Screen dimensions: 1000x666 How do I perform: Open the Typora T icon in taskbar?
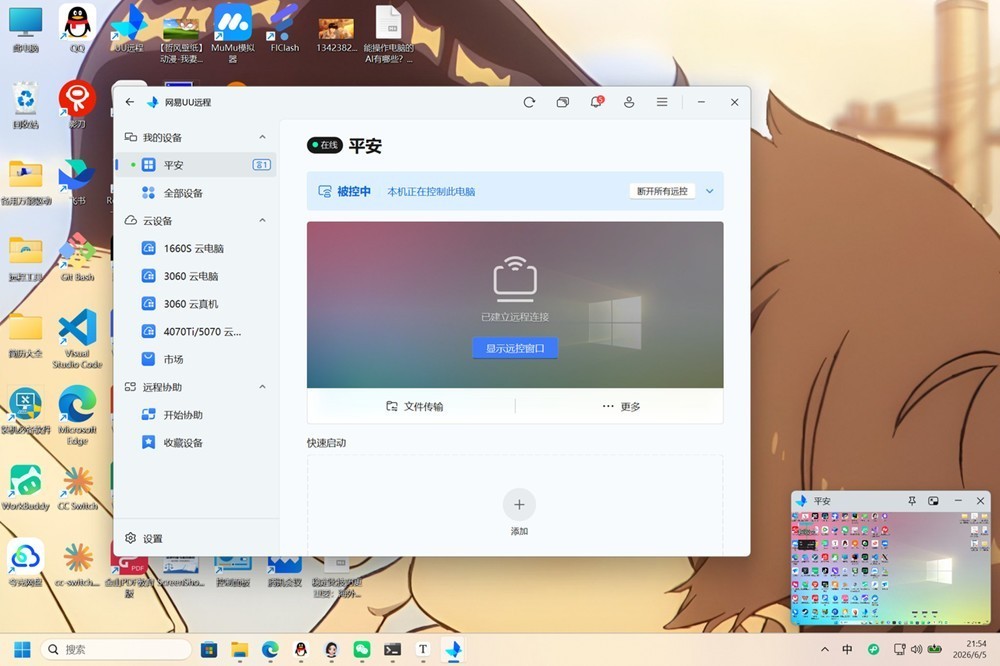click(x=423, y=649)
